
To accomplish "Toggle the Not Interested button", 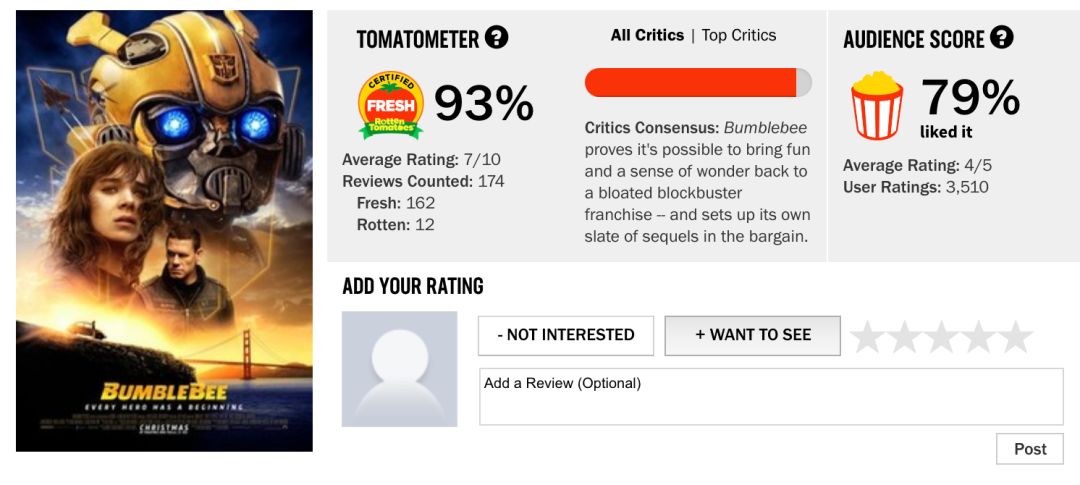I will [x=566, y=335].
